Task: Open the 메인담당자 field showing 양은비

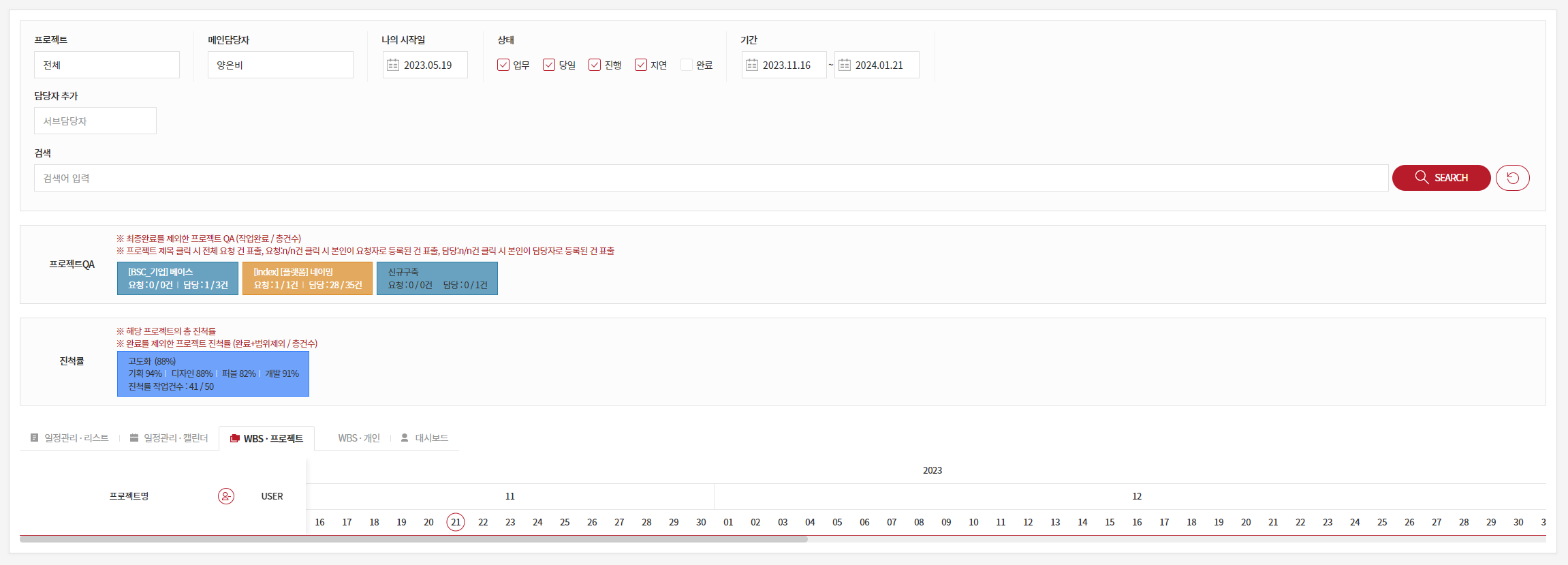Action: click(280, 65)
